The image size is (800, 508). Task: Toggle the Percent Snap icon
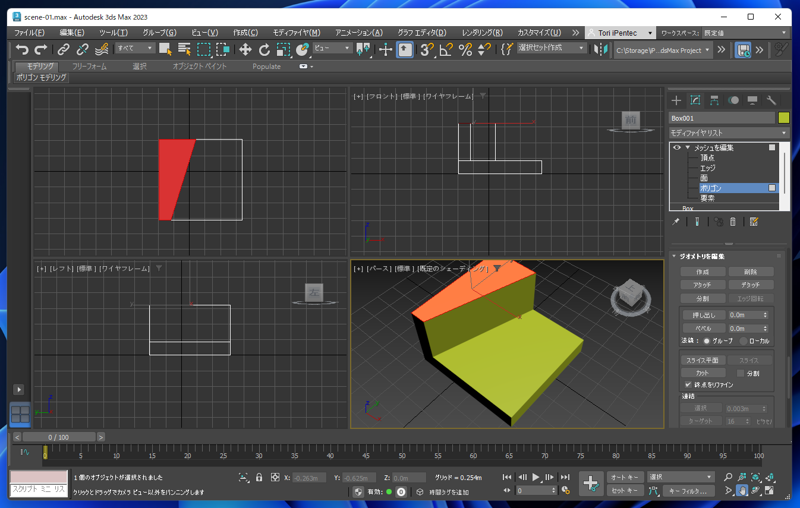[465, 49]
